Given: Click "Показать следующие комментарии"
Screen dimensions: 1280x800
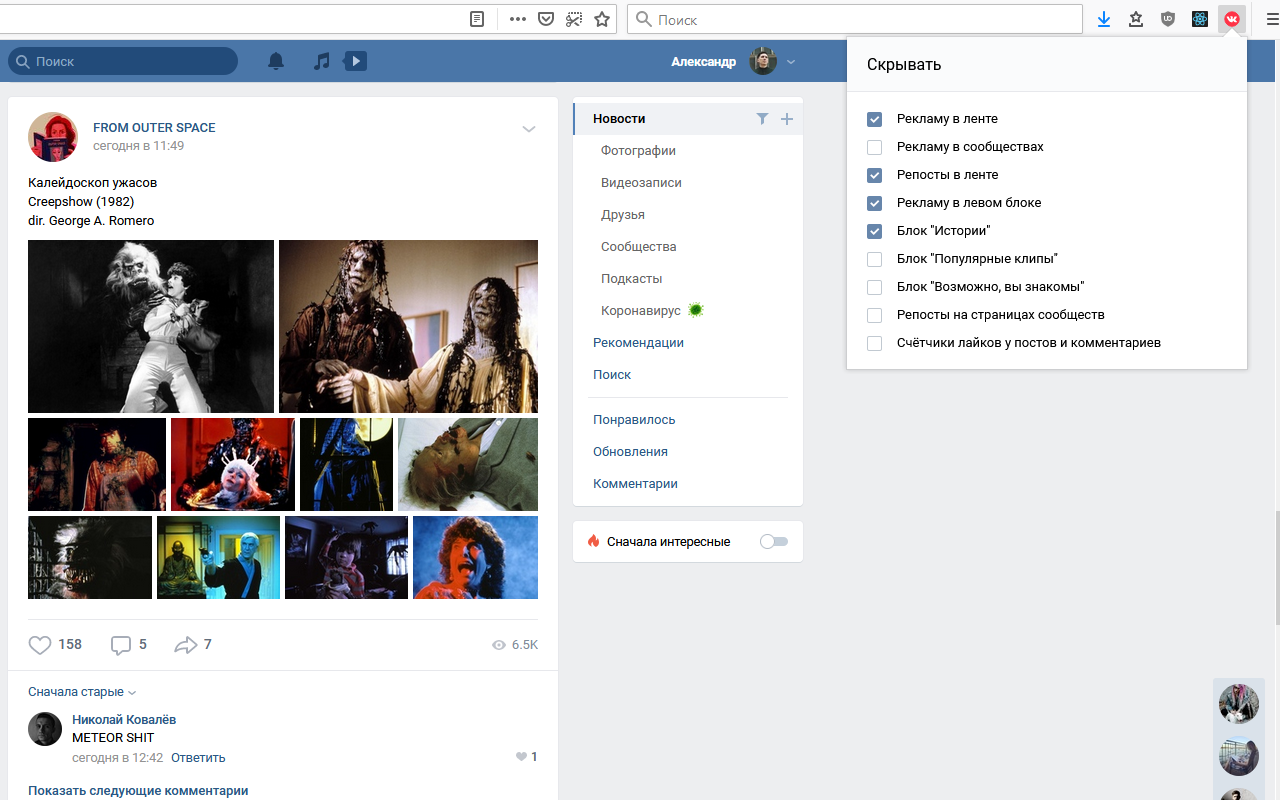Looking at the screenshot, I should (138, 791).
